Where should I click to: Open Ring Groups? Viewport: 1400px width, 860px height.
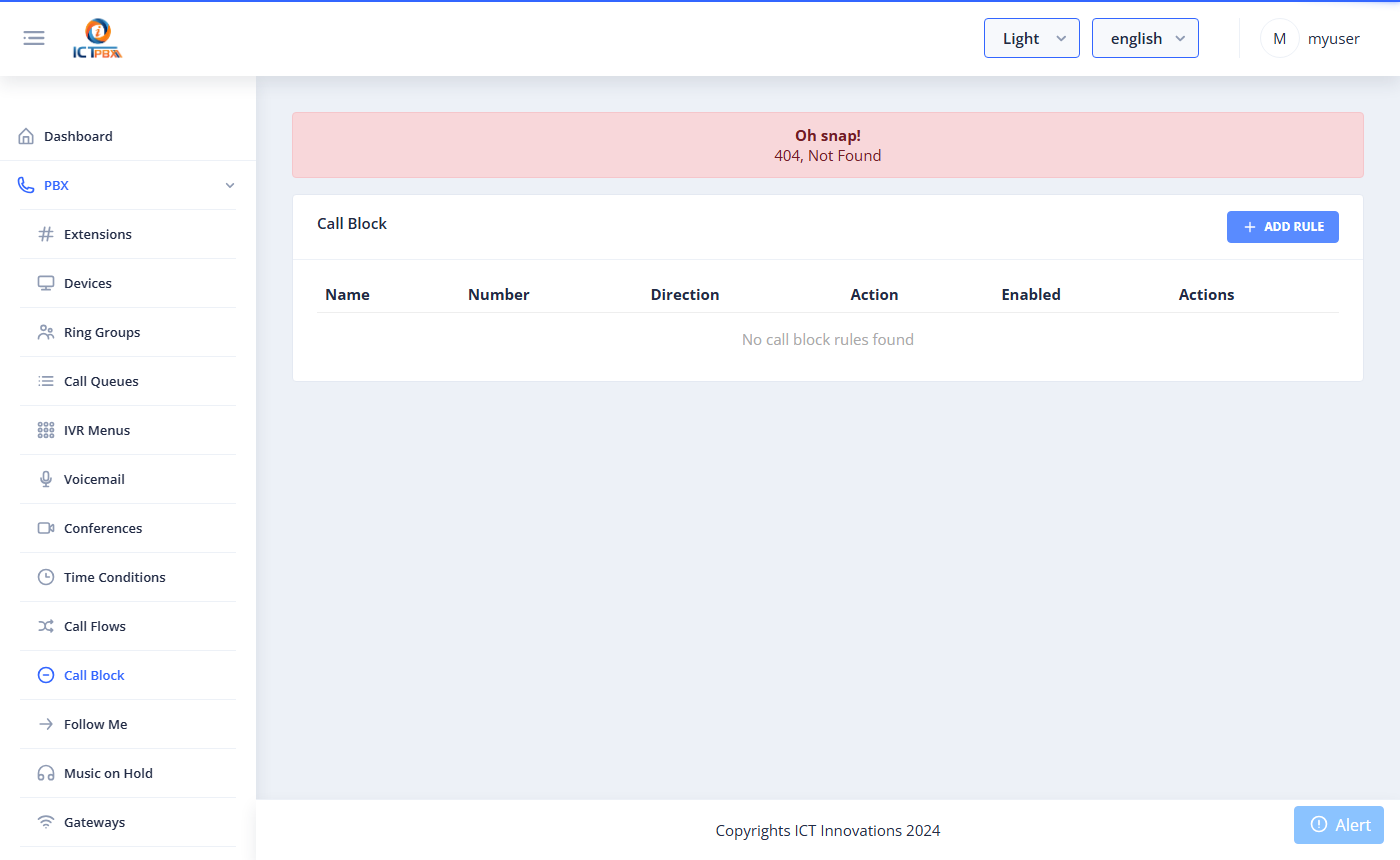(128, 332)
